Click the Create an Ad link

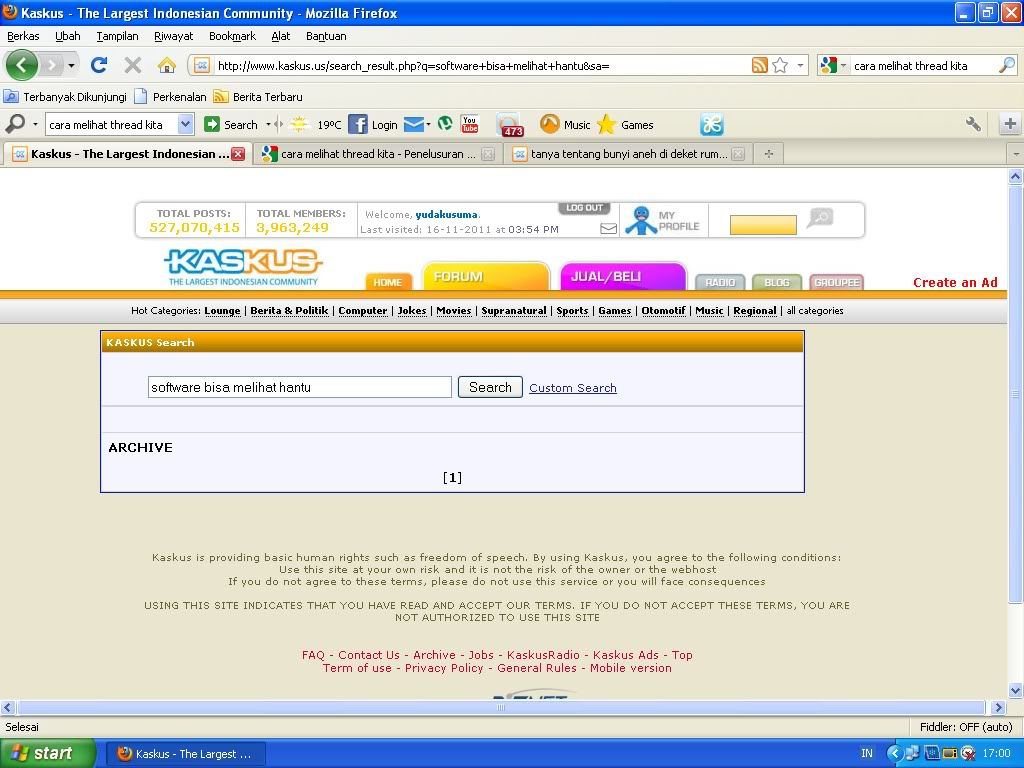(x=955, y=282)
